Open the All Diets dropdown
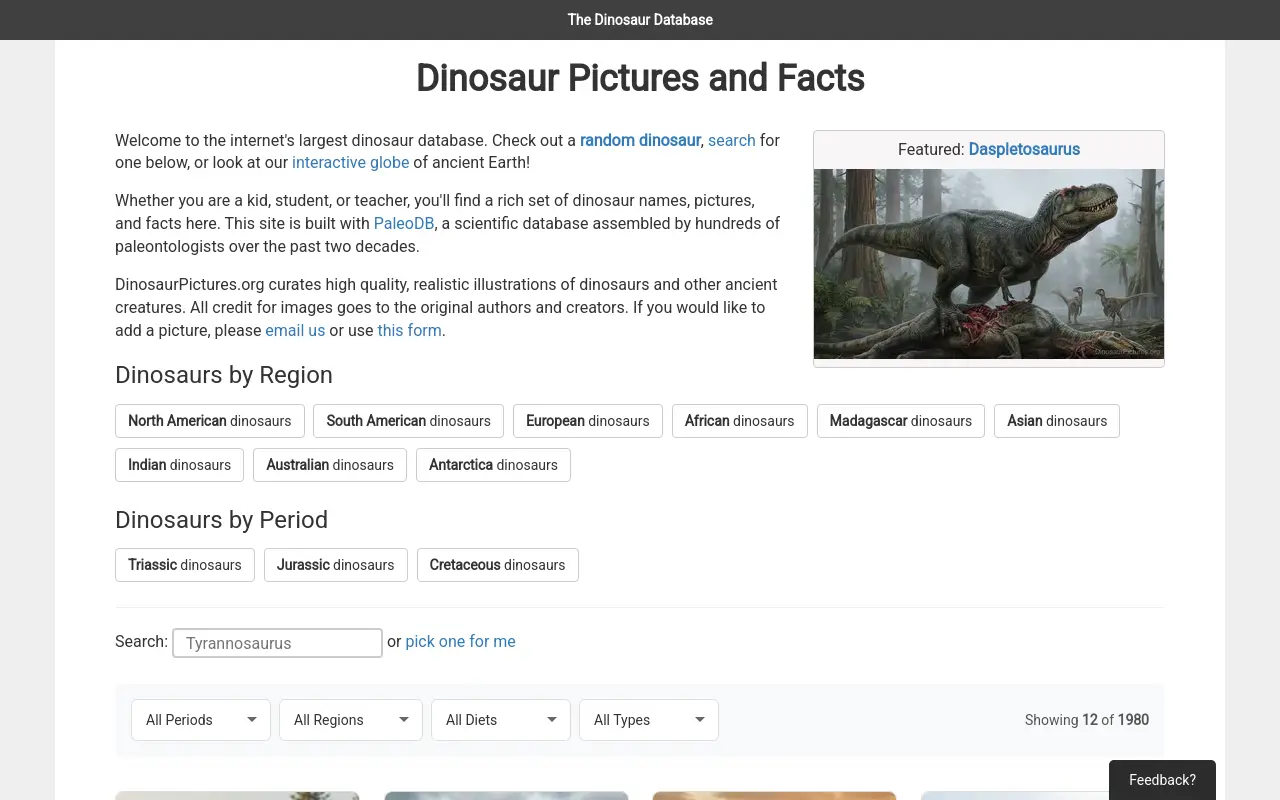Screen dimensions: 1280x800 [x=501, y=720]
